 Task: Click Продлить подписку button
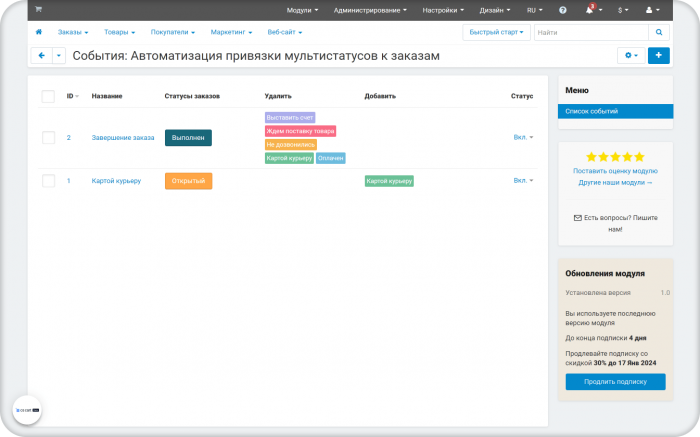pos(615,382)
